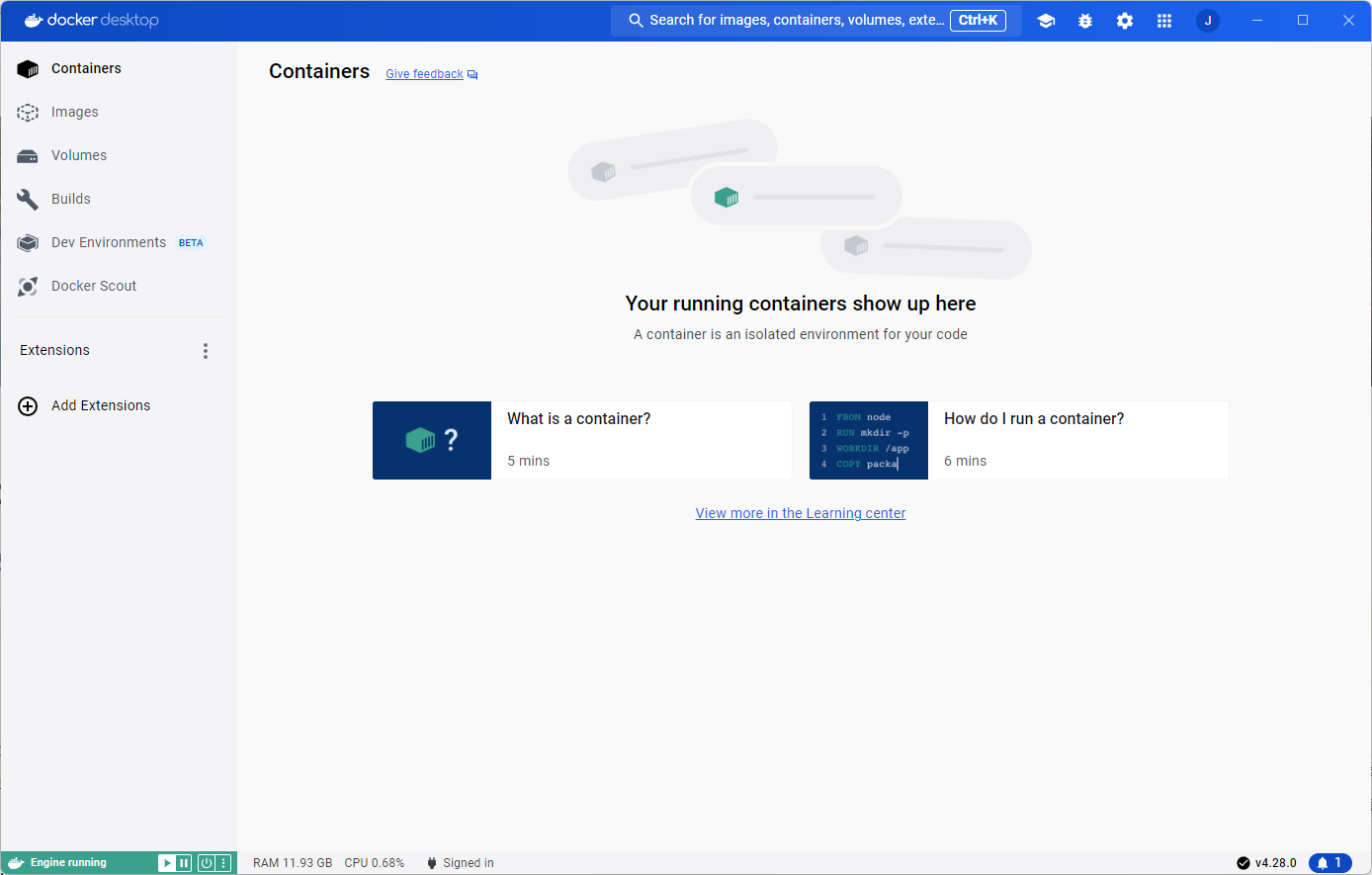
Task: Click the 'What is a container?' thumbnail
Action: click(432, 440)
